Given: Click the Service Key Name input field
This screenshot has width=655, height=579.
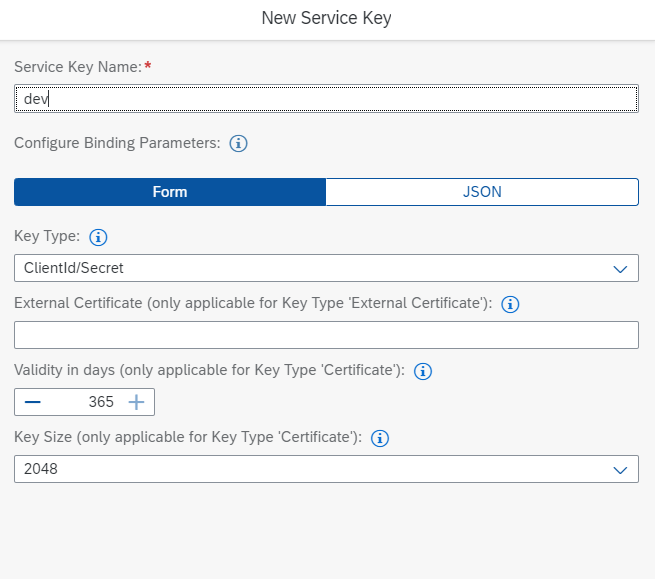Looking at the screenshot, I should pyautogui.click(x=326, y=99).
